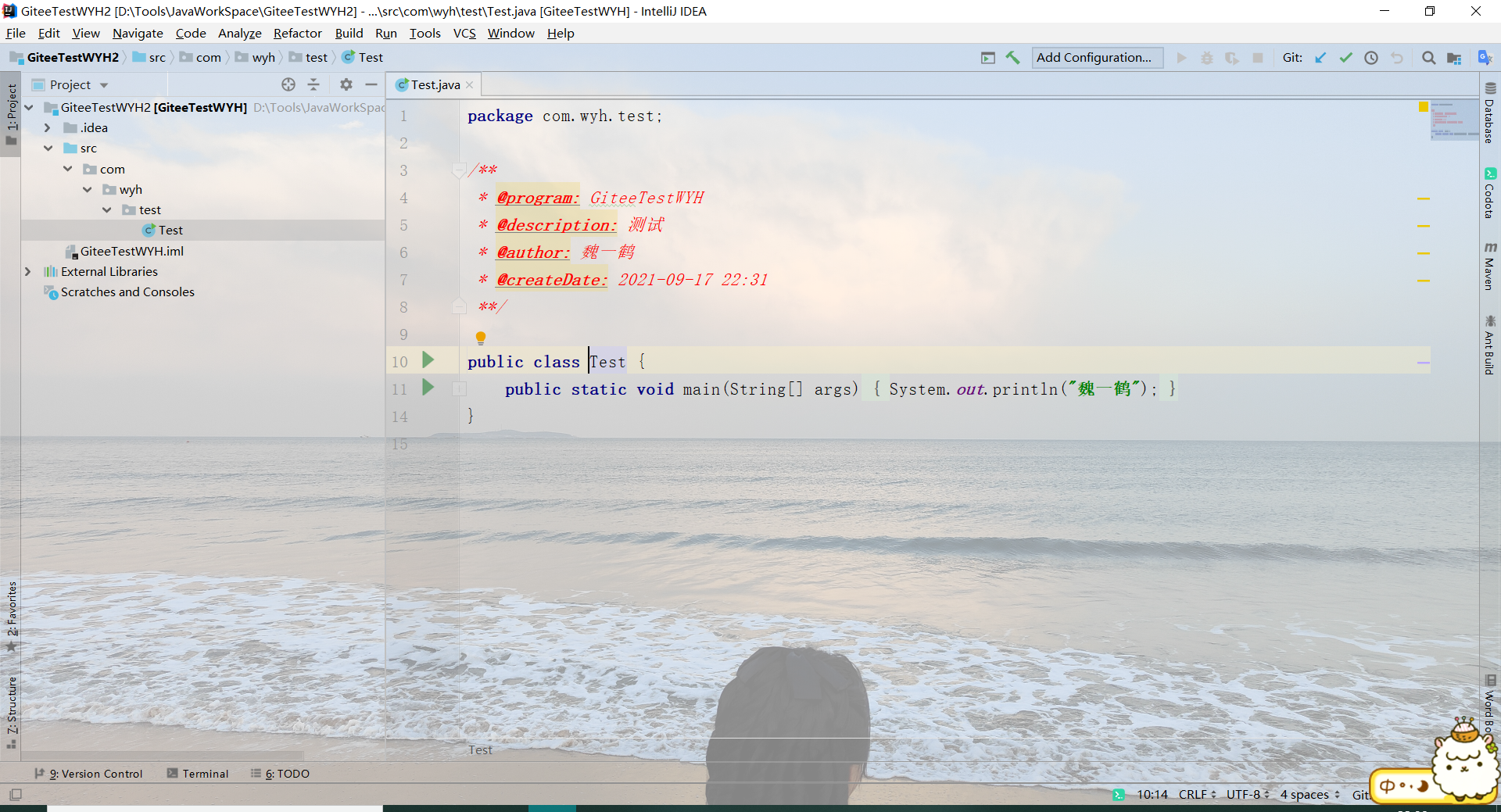
Task: Select GiteeTestWYH.iml file in tree
Action: (x=125, y=251)
